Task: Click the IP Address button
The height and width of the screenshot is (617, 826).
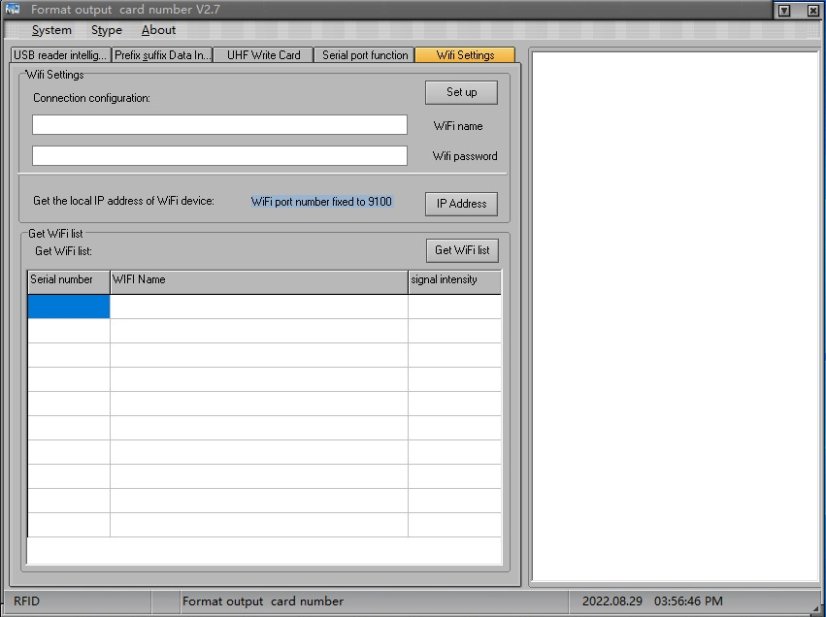Action: pos(461,203)
